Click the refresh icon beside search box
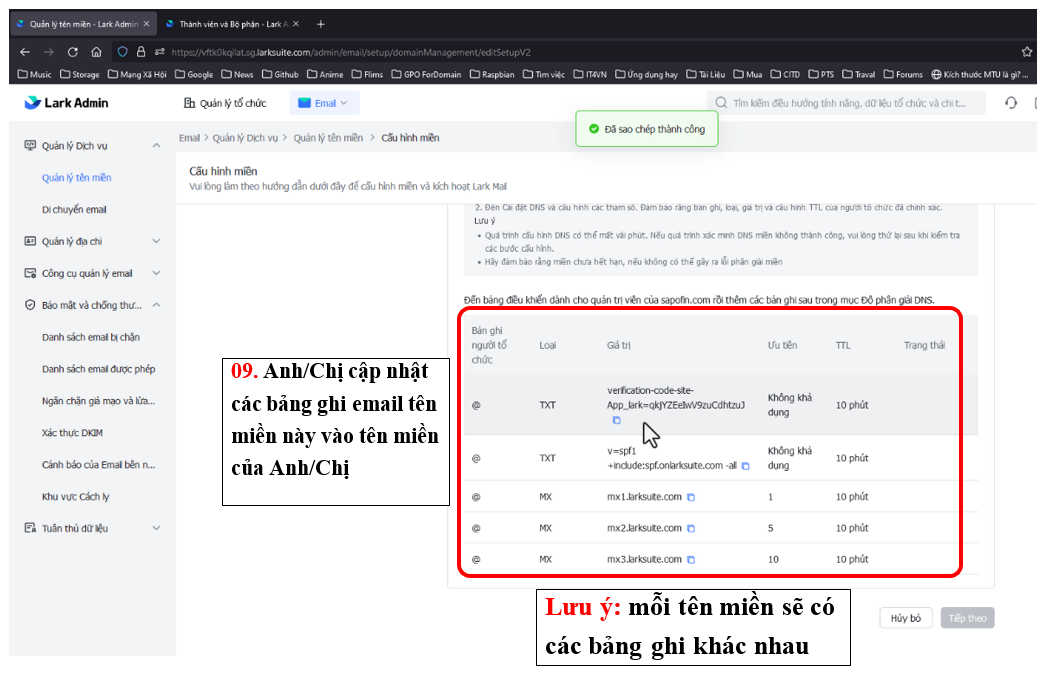1043x676 pixels. point(1011,103)
